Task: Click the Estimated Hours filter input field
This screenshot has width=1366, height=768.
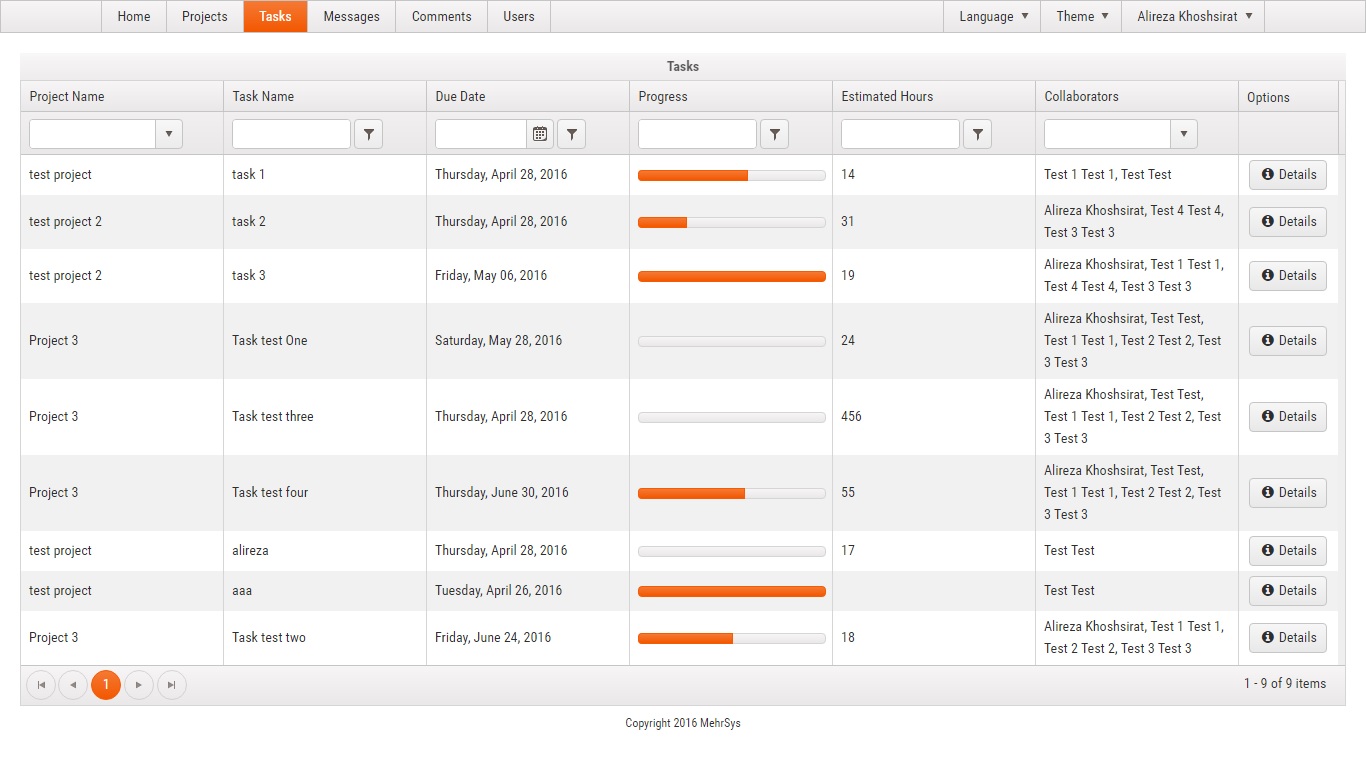Action: click(x=900, y=134)
